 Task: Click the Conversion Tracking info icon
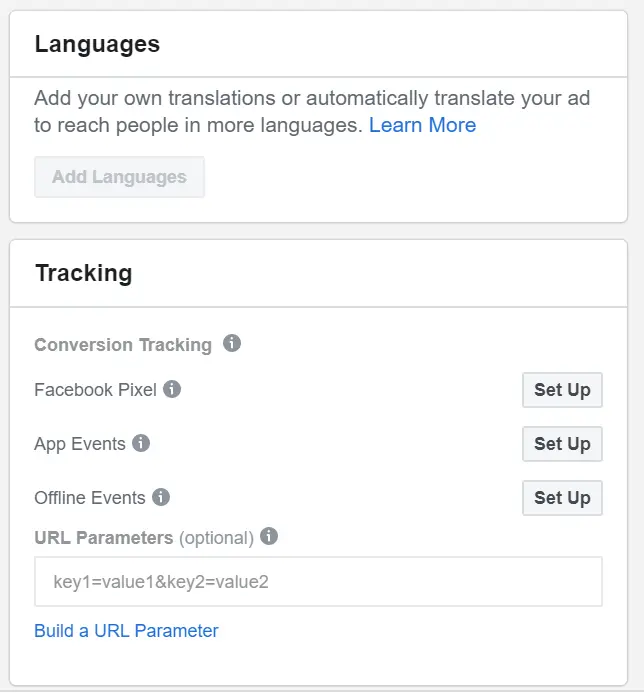tap(232, 344)
